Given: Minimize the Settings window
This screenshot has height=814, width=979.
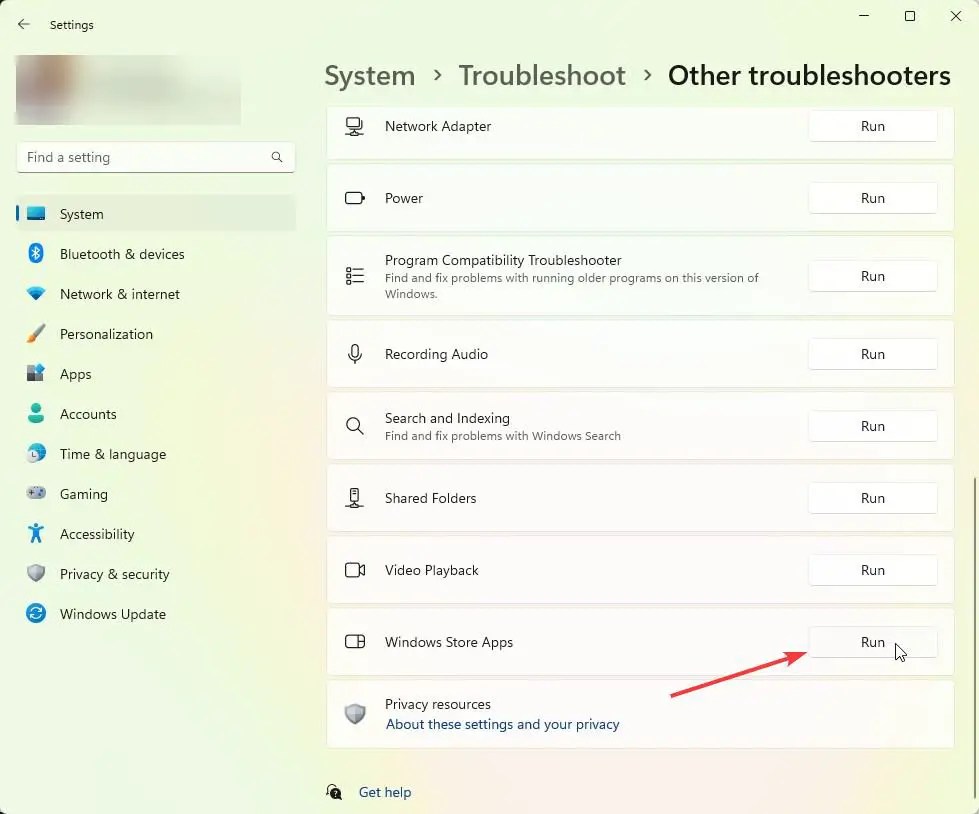Looking at the screenshot, I should pos(864,16).
